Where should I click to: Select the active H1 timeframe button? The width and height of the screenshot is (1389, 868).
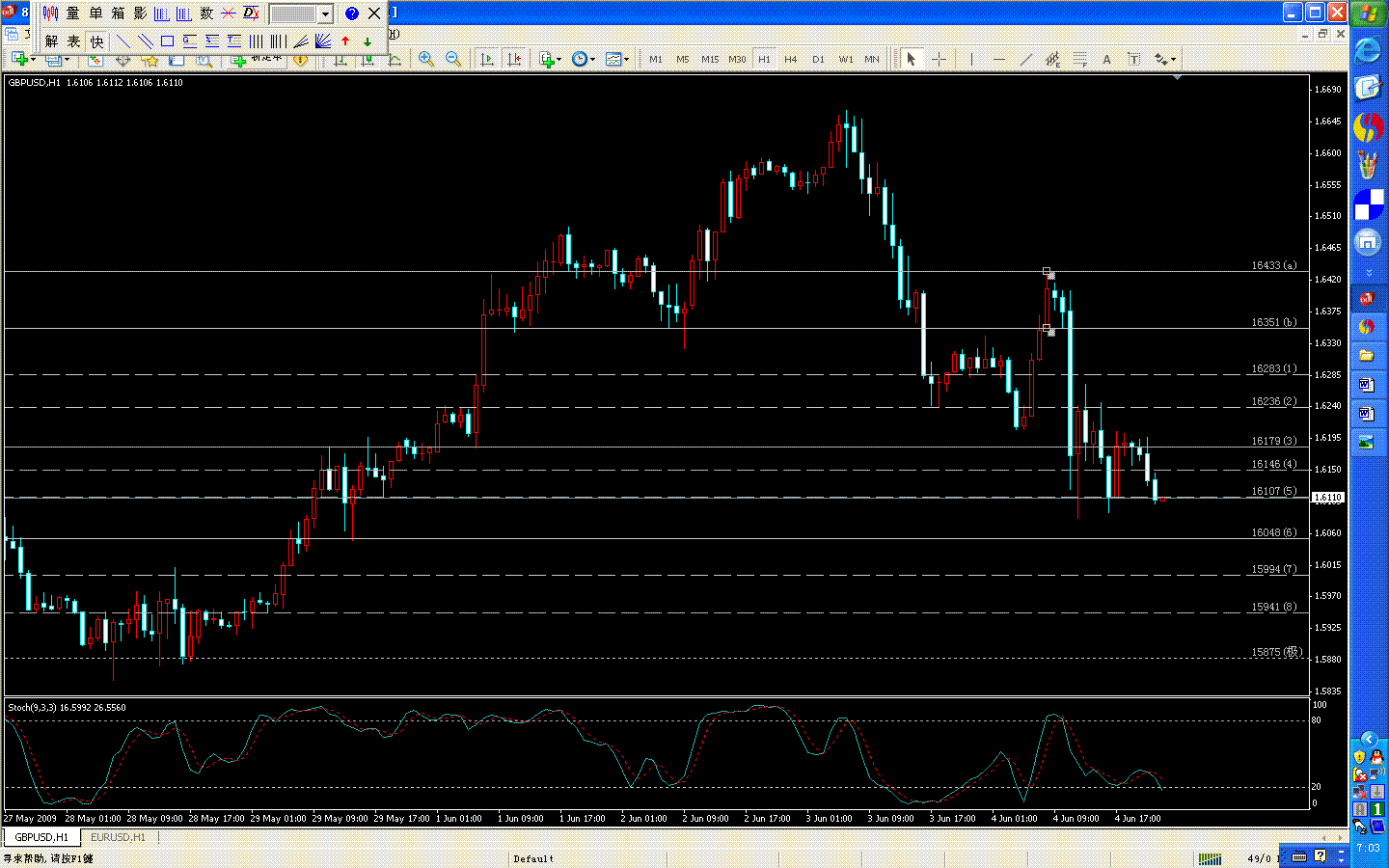pos(764,59)
